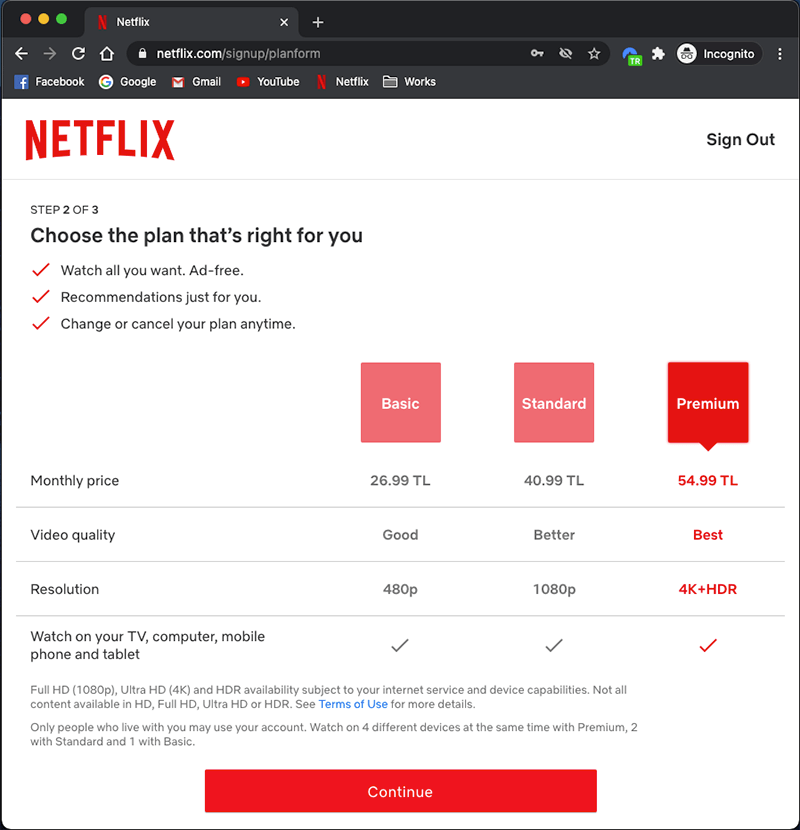Viewport: 800px width, 830px height.
Task: Select the Basic plan column
Action: (400, 402)
